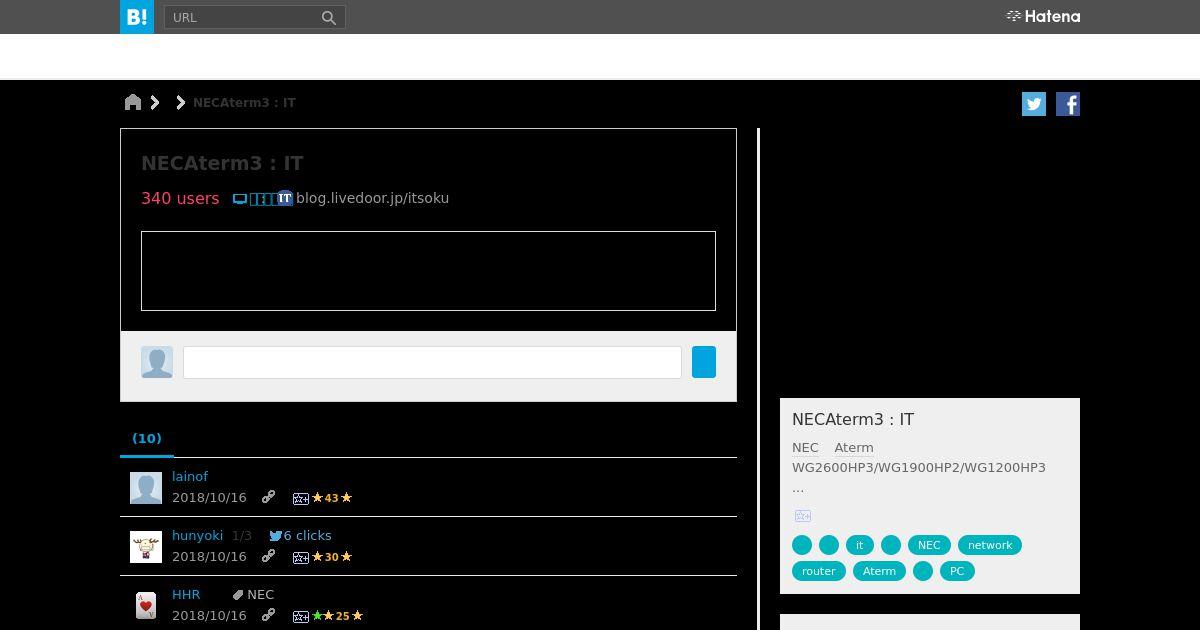Select the 'it' tag pill
1200x630 pixels.
point(859,545)
